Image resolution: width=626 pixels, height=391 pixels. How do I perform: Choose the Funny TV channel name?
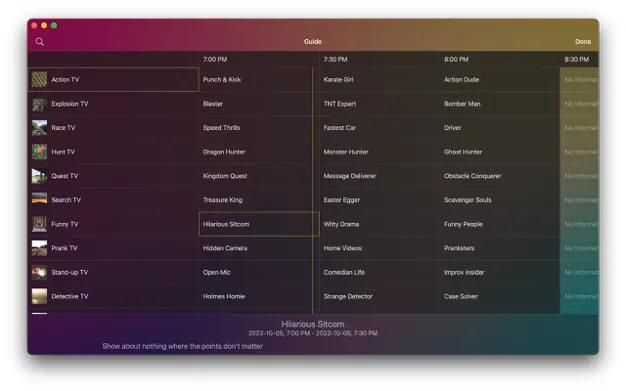point(65,224)
